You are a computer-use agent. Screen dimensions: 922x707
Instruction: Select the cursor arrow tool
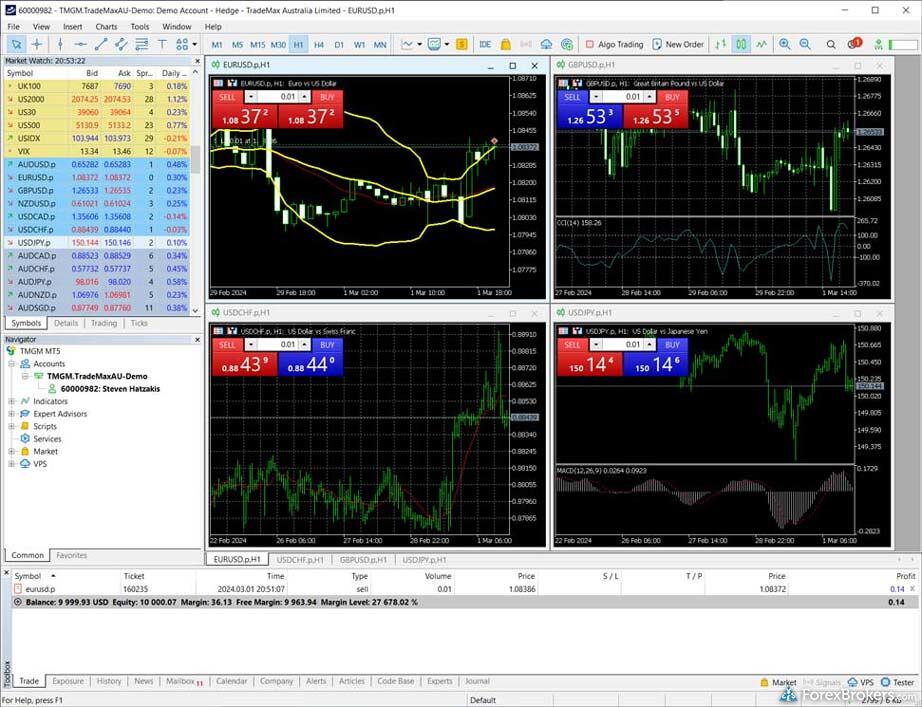[16, 44]
